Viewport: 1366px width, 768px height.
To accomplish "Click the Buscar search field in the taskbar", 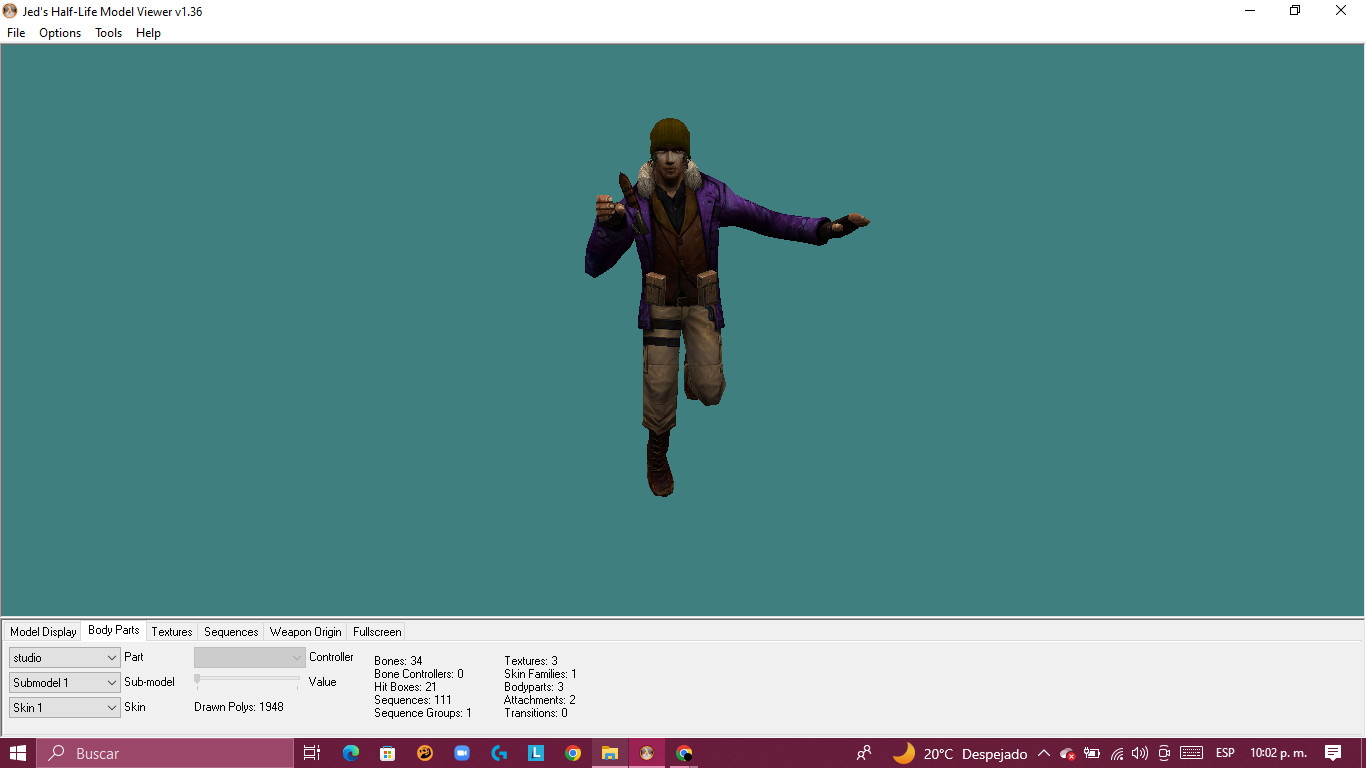I will (x=165, y=753).
